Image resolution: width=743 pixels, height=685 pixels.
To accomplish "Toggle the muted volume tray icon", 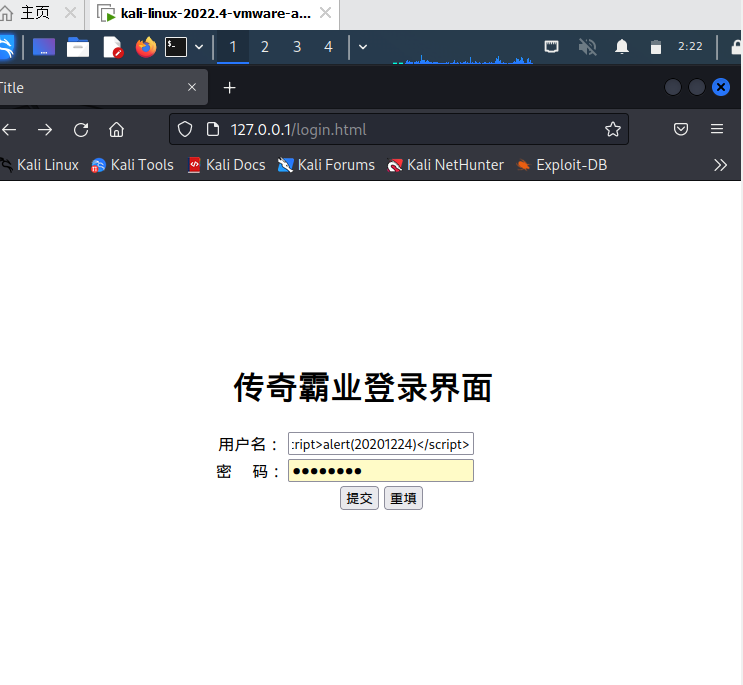I will coord(588,46).
